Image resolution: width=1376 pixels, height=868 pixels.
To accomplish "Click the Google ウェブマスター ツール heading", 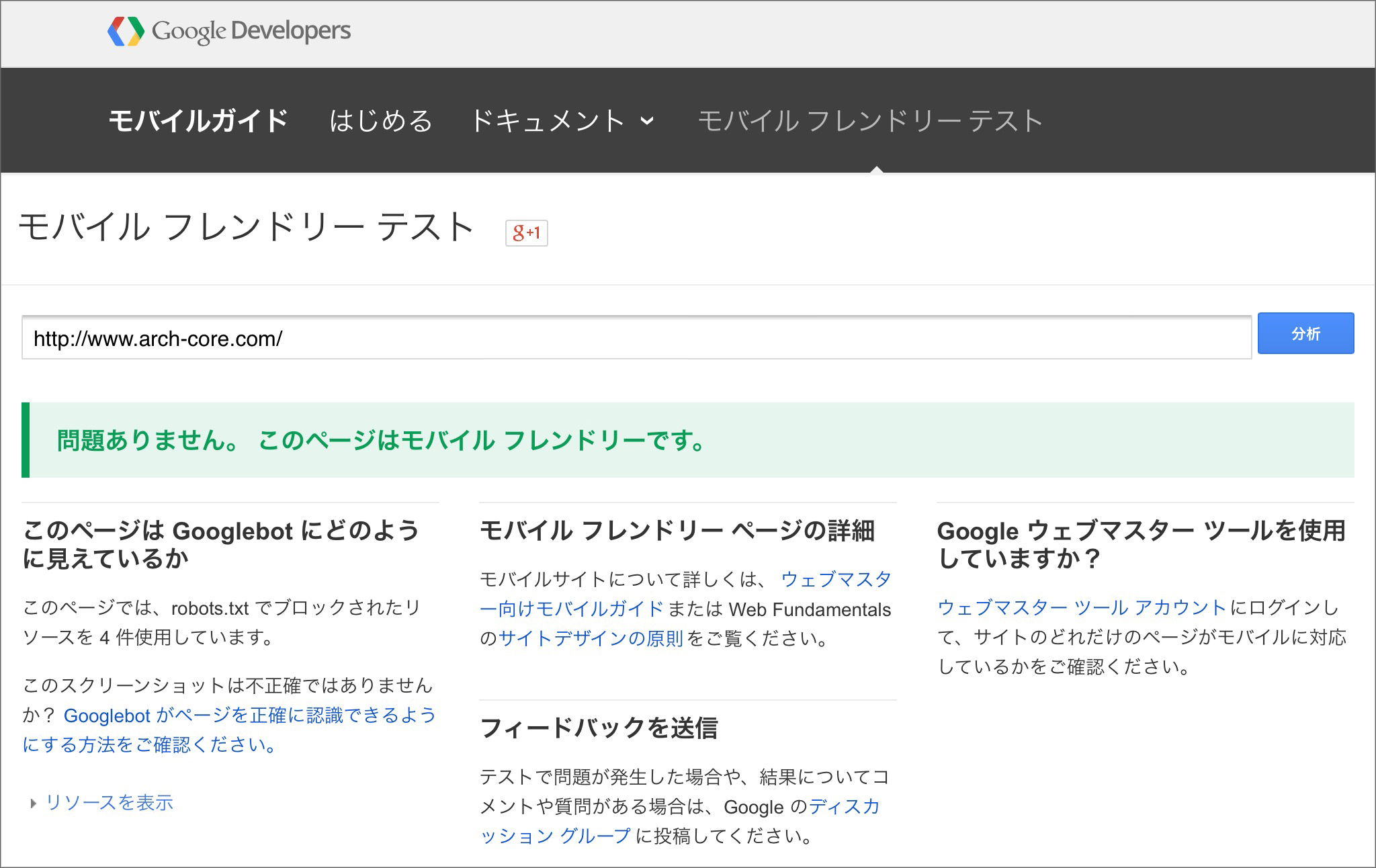I will click(x=1141, y=544).
